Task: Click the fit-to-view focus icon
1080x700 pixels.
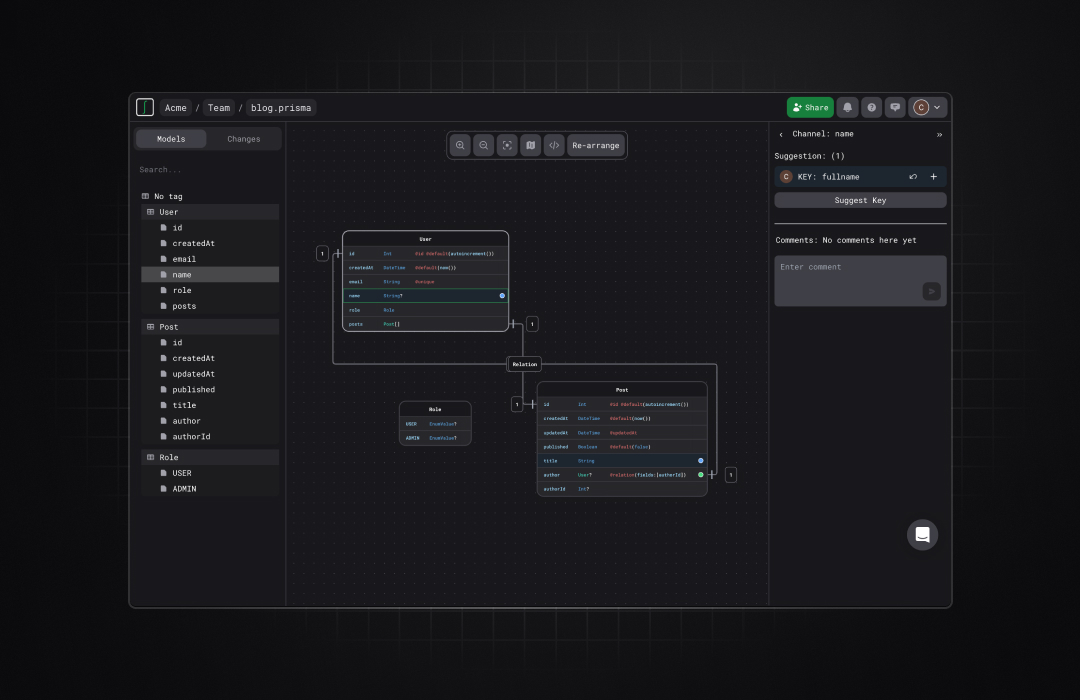Action: click(507, 145)
